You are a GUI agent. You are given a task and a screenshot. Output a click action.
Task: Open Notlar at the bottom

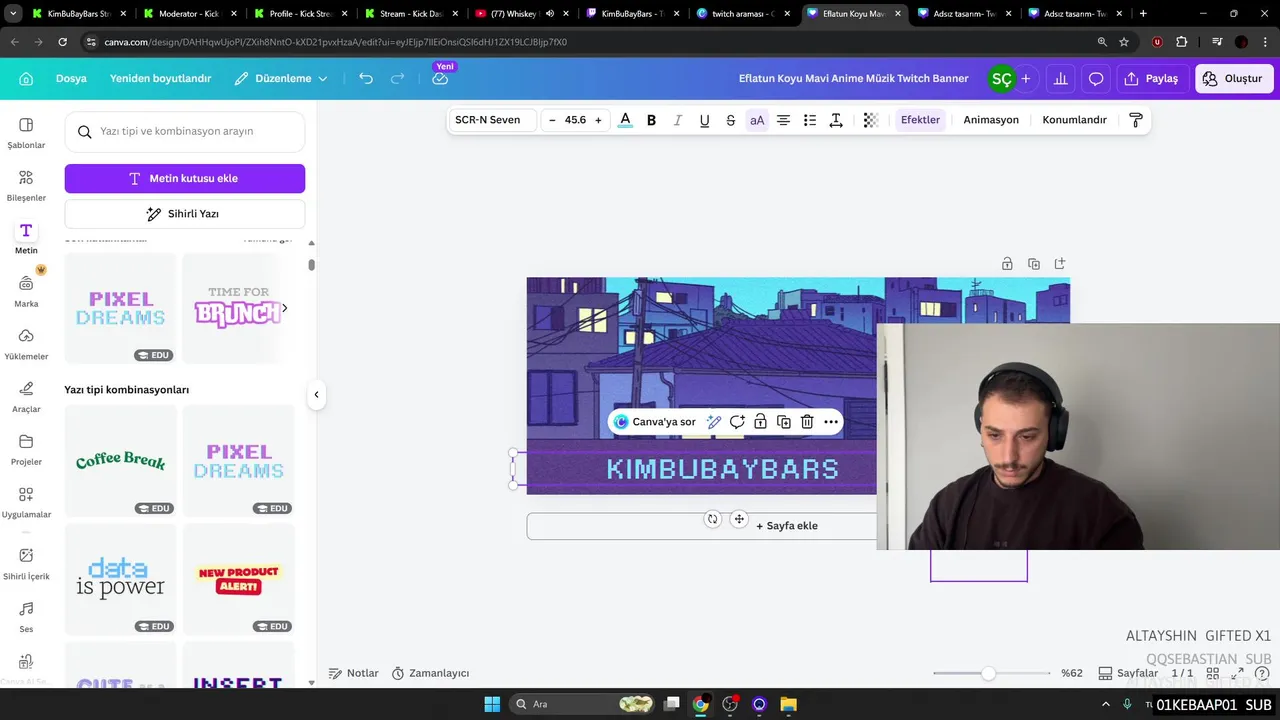point(354,673)
